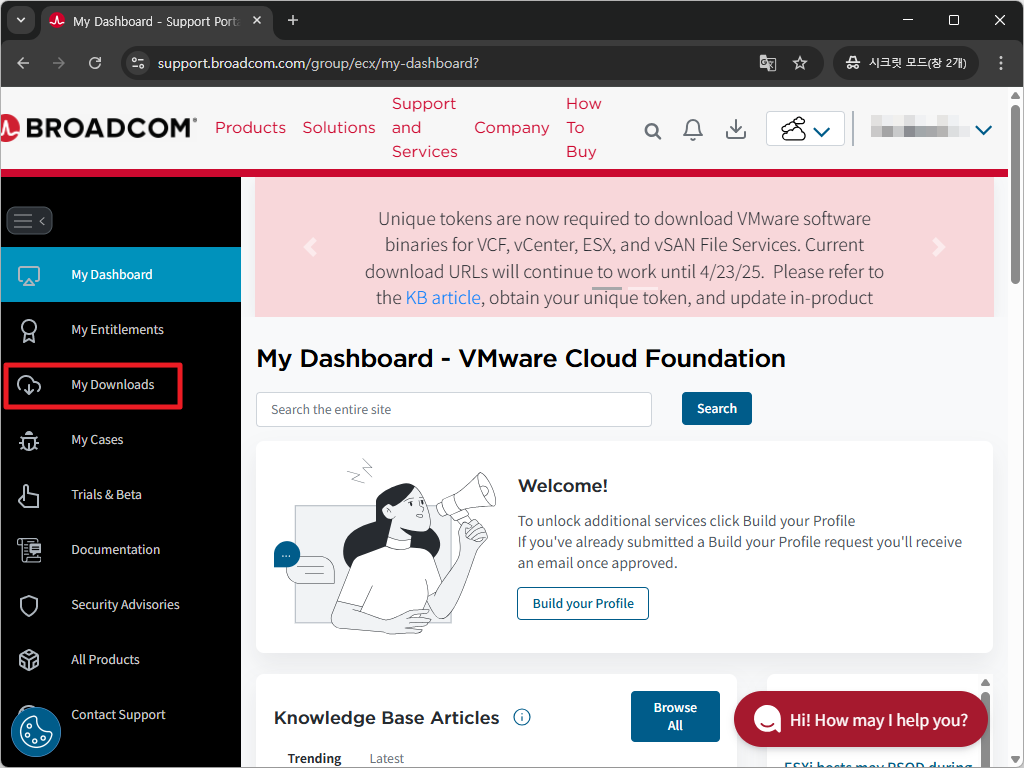The height and width of the screenshot is (768, 1024).
Task: Select My Entitlements in the sidebar
Action: [121, 330]
